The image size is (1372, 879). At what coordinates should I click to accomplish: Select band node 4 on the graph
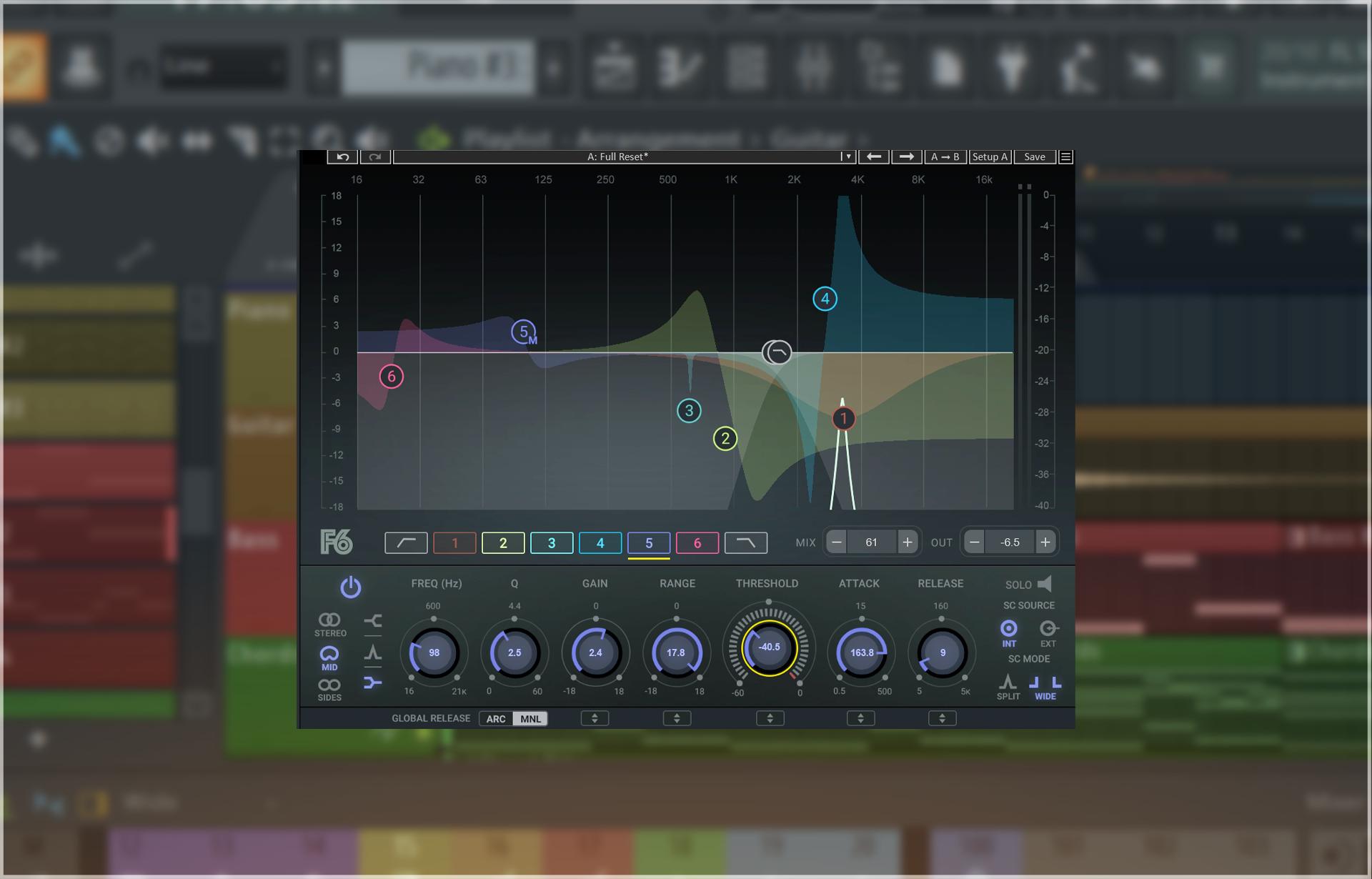(825, 299)
